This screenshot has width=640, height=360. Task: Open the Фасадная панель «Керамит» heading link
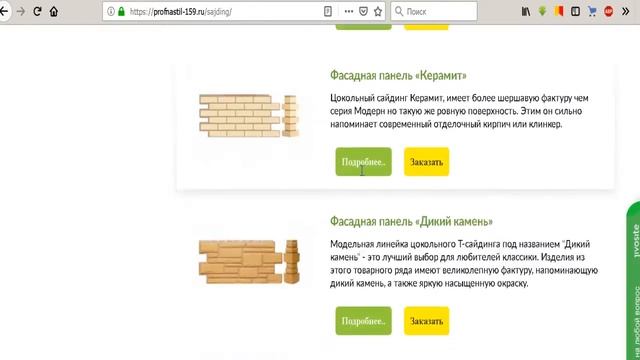(x=398, y=75)
